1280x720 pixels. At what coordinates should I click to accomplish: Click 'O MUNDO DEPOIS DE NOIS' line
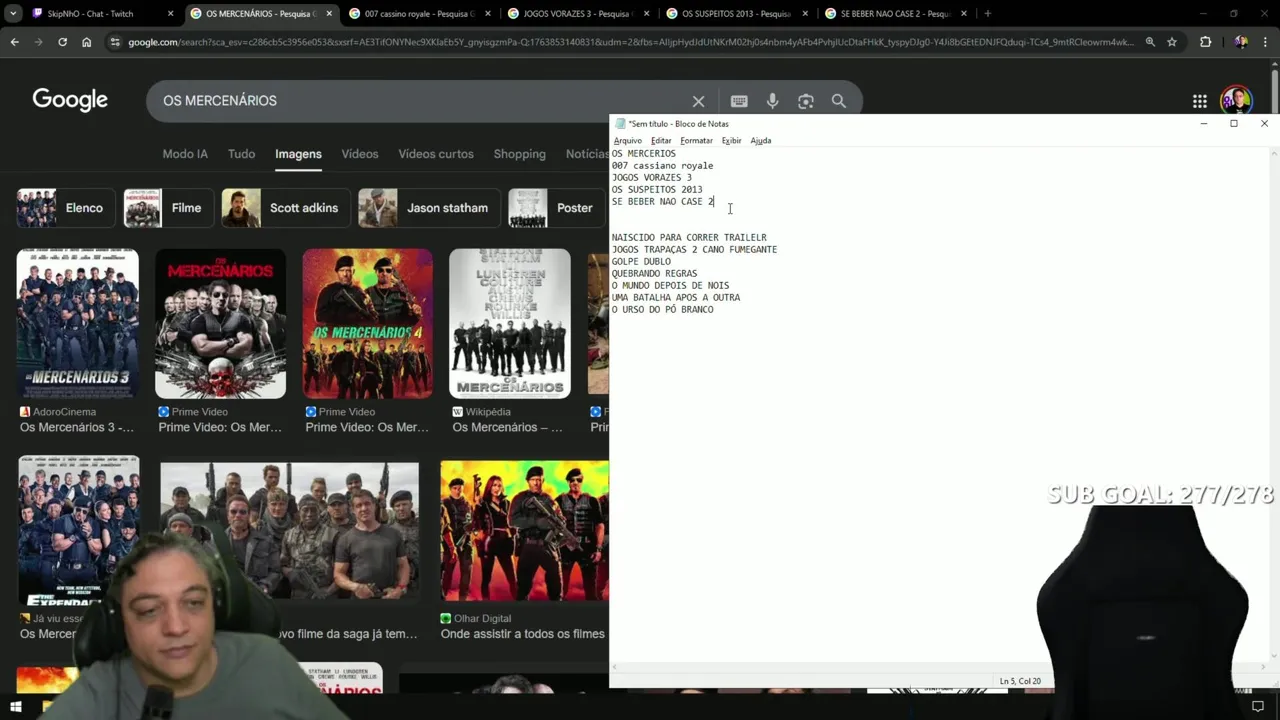point(670,286)
